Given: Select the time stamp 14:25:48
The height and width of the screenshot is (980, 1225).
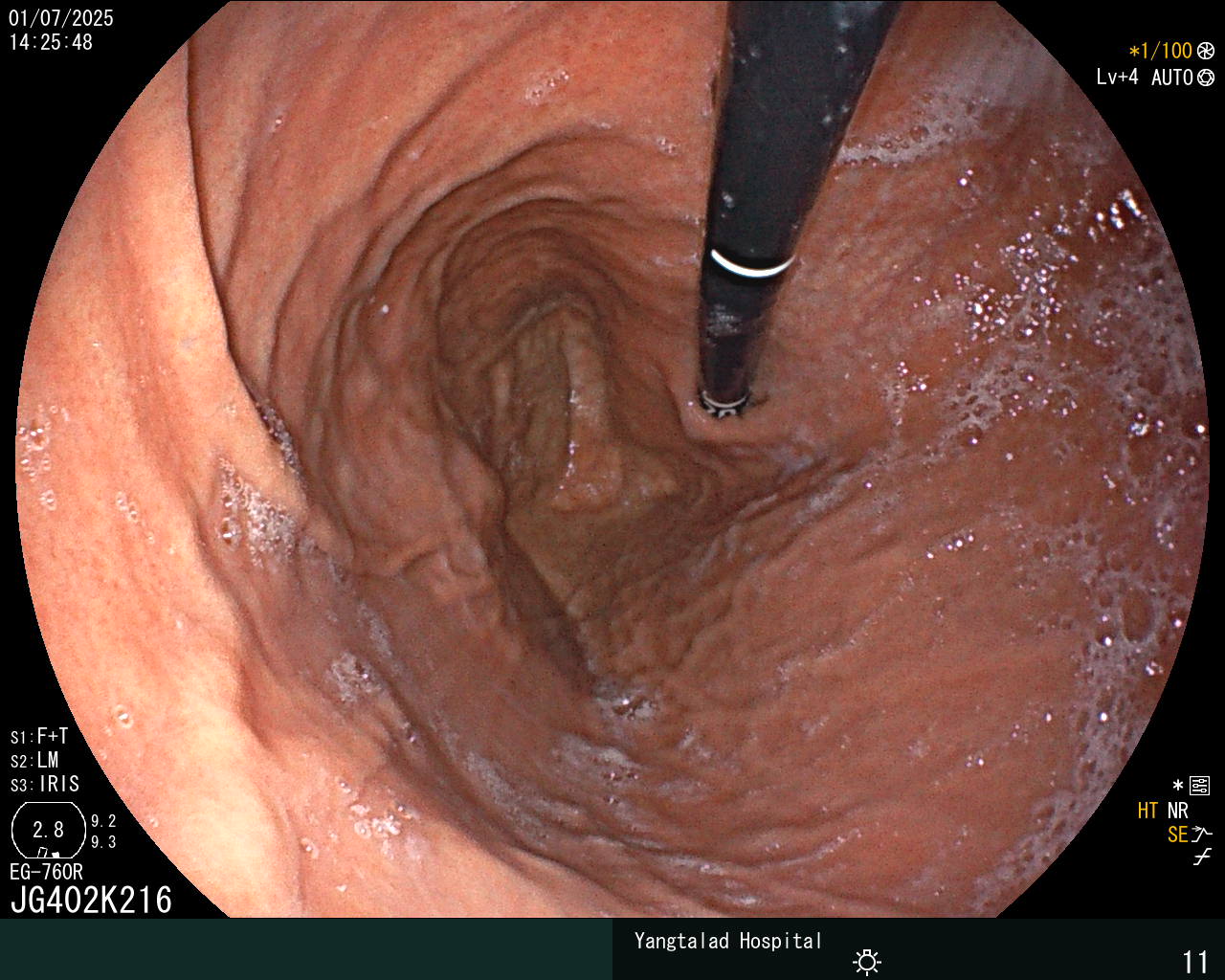Looking at the screenshot, I should [x=51, y=42].
